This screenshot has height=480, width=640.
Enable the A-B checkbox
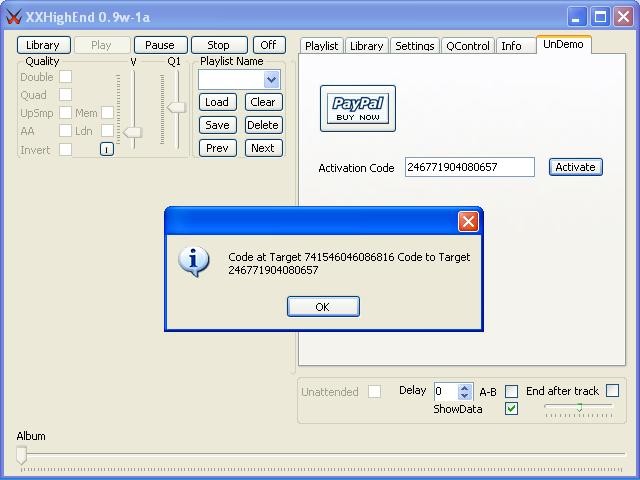511,391
